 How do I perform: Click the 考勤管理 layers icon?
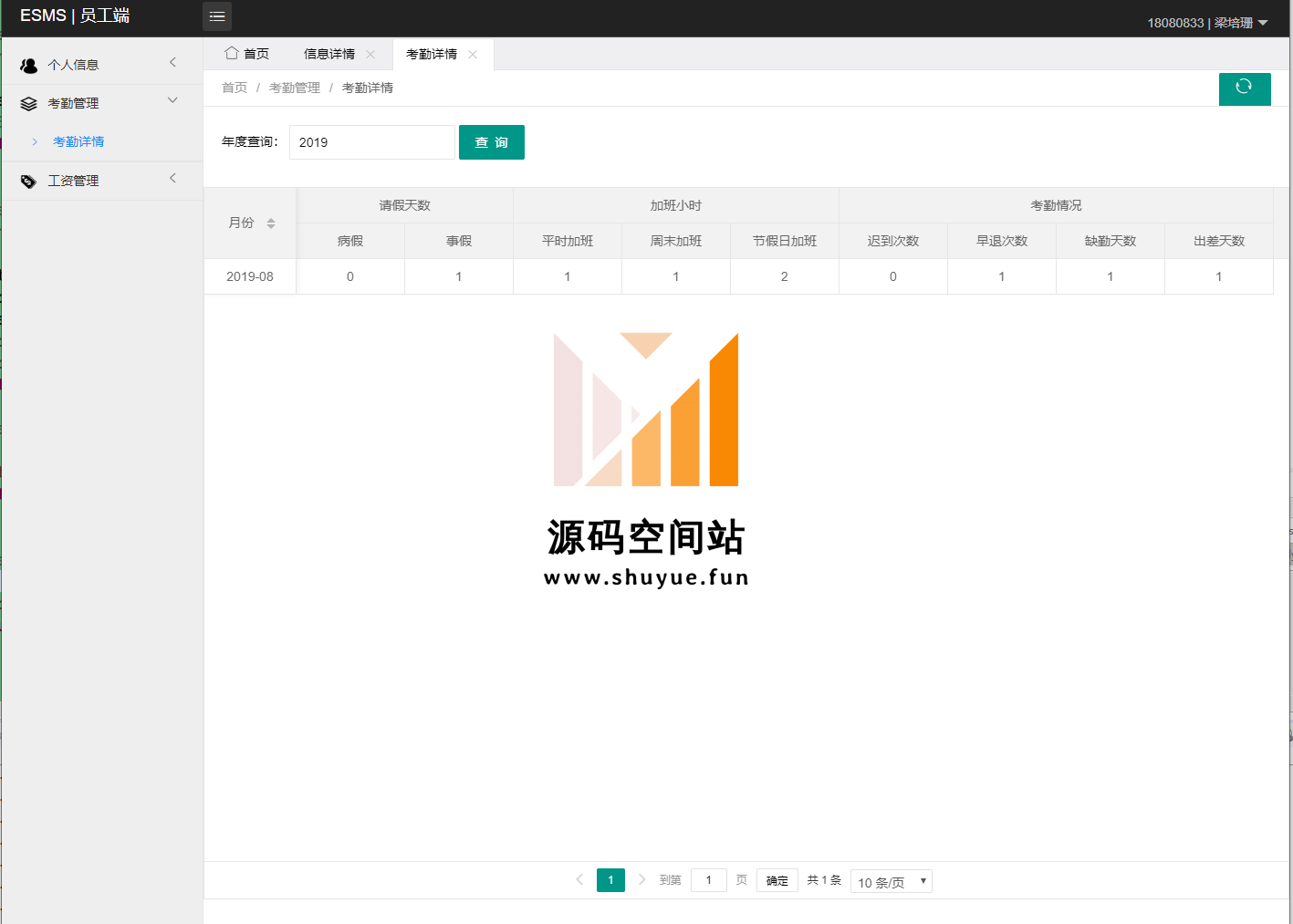[29, 104]
